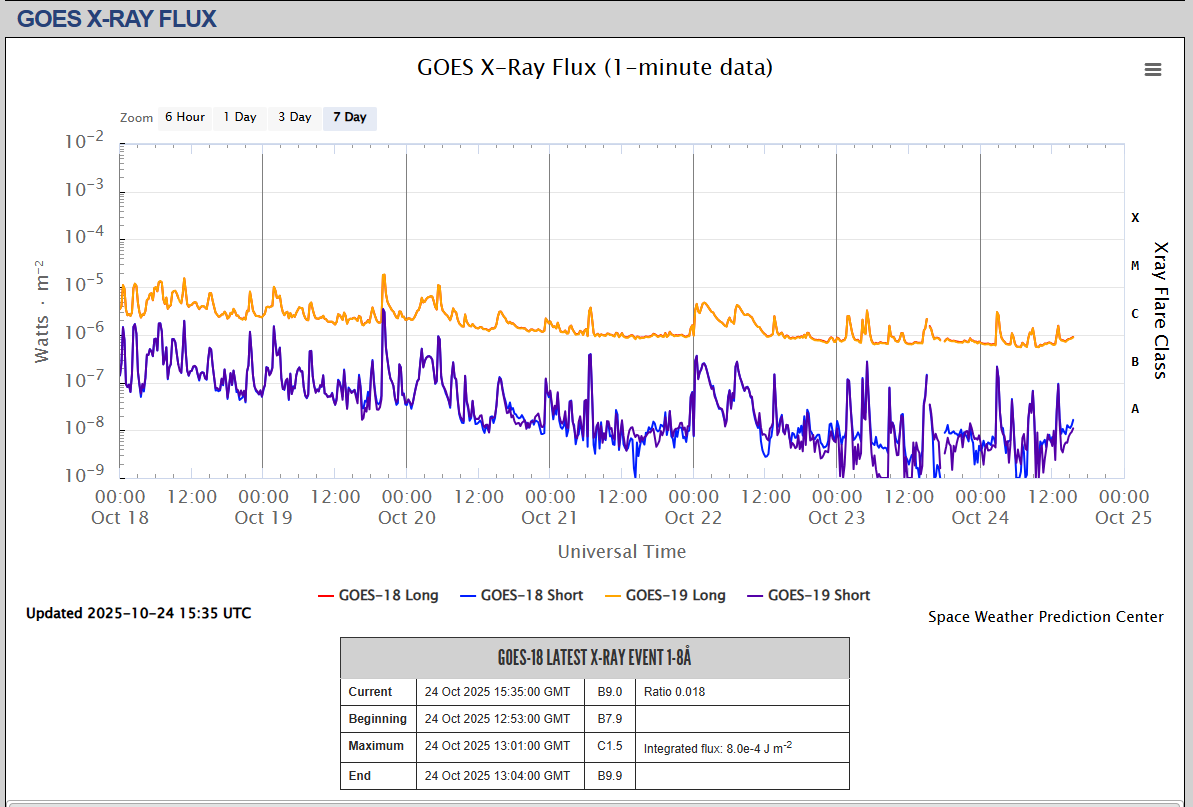
Task: Click the Universal Time axis title
Action: (x=621, y=552)
